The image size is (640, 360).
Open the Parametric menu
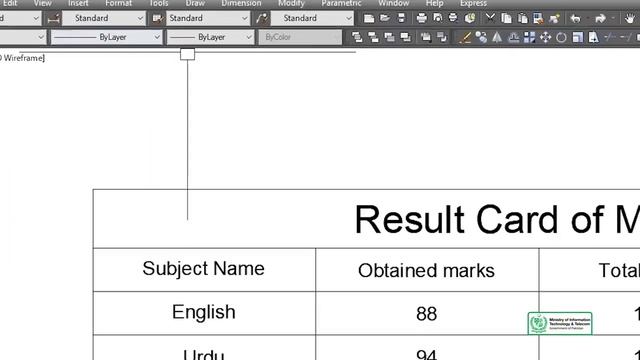pos(341,3)
